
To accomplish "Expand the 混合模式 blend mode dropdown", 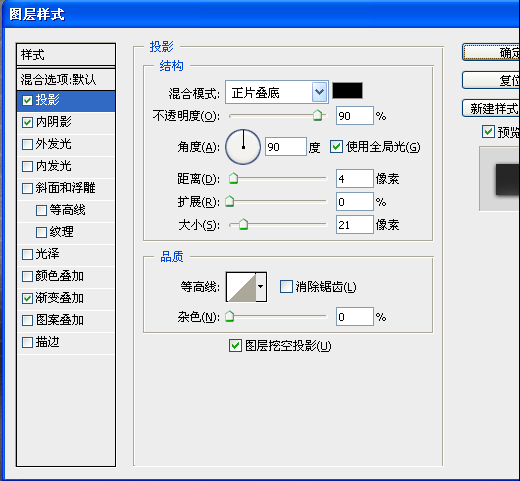I will [x=277, y=92].
